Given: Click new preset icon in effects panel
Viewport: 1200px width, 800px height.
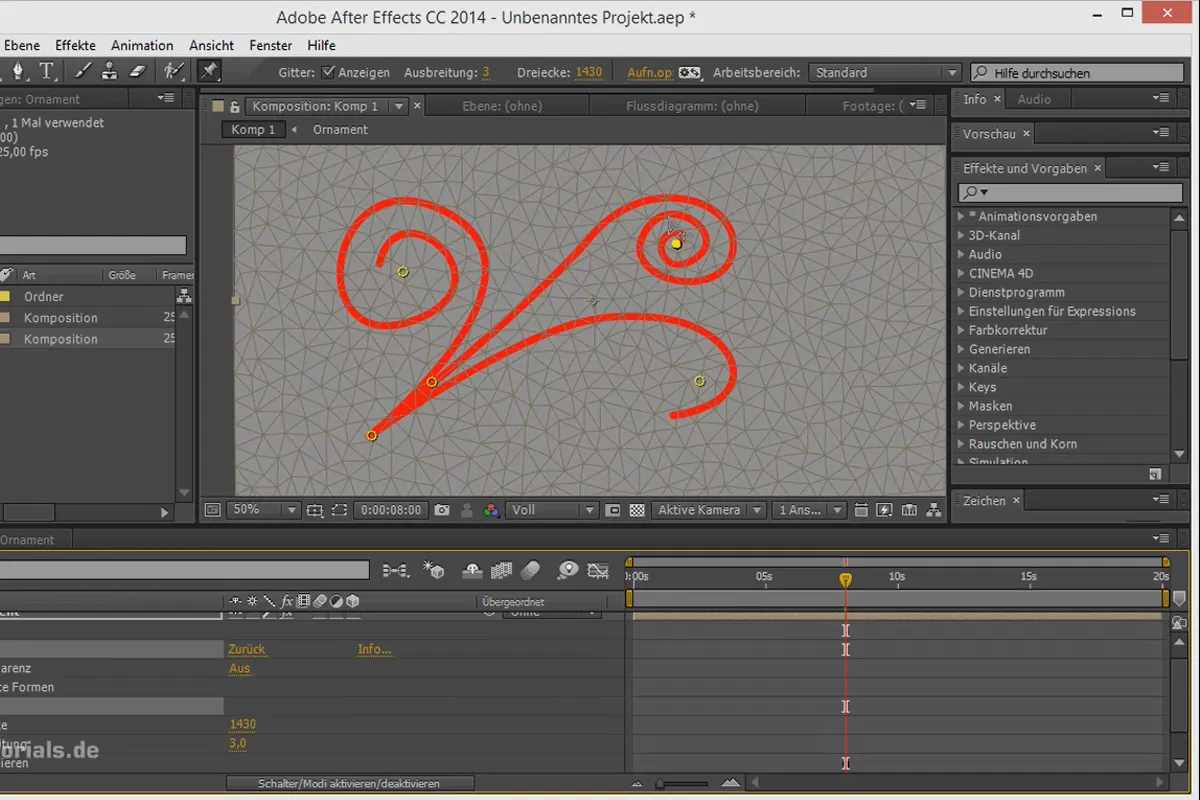Looking at the screenshot, I should click(1155, 473).
